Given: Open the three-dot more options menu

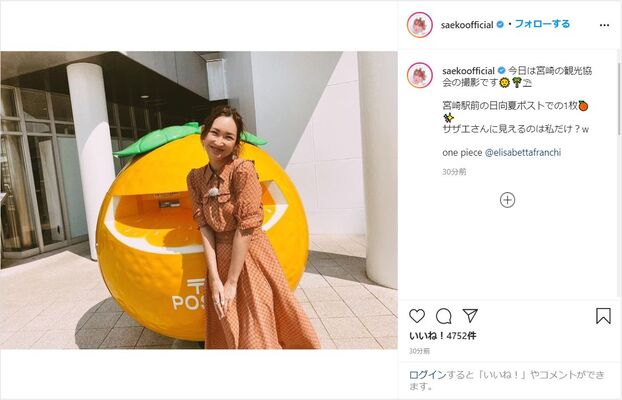Looking at the screenshot, I should pyautogui.click(x=605, y=25).
